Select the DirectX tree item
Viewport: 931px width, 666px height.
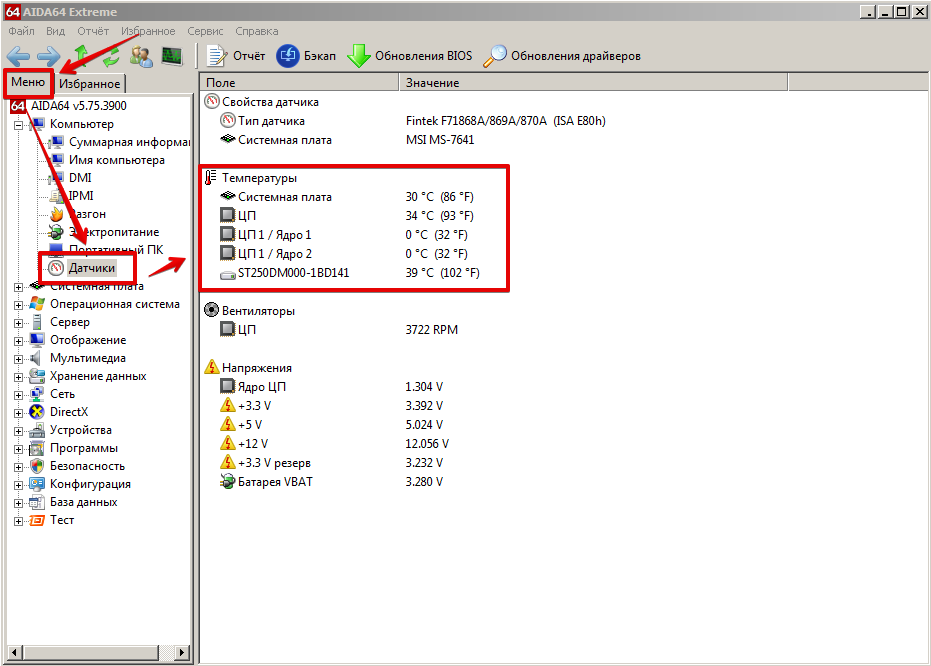[x=69, y=412]
